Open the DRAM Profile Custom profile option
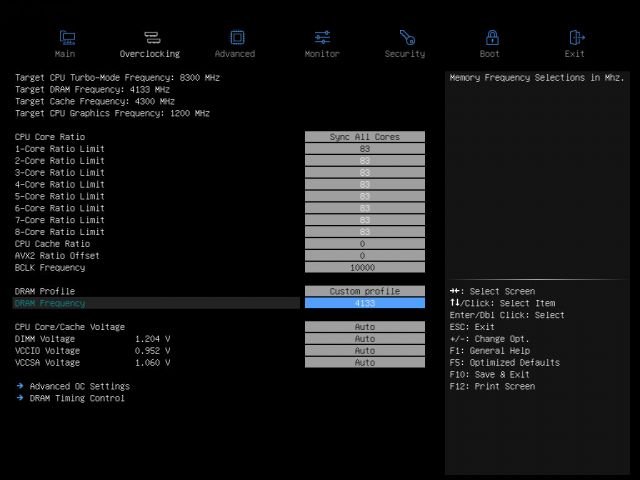Viewport: 640px width, 480px height. coord(365,291)
